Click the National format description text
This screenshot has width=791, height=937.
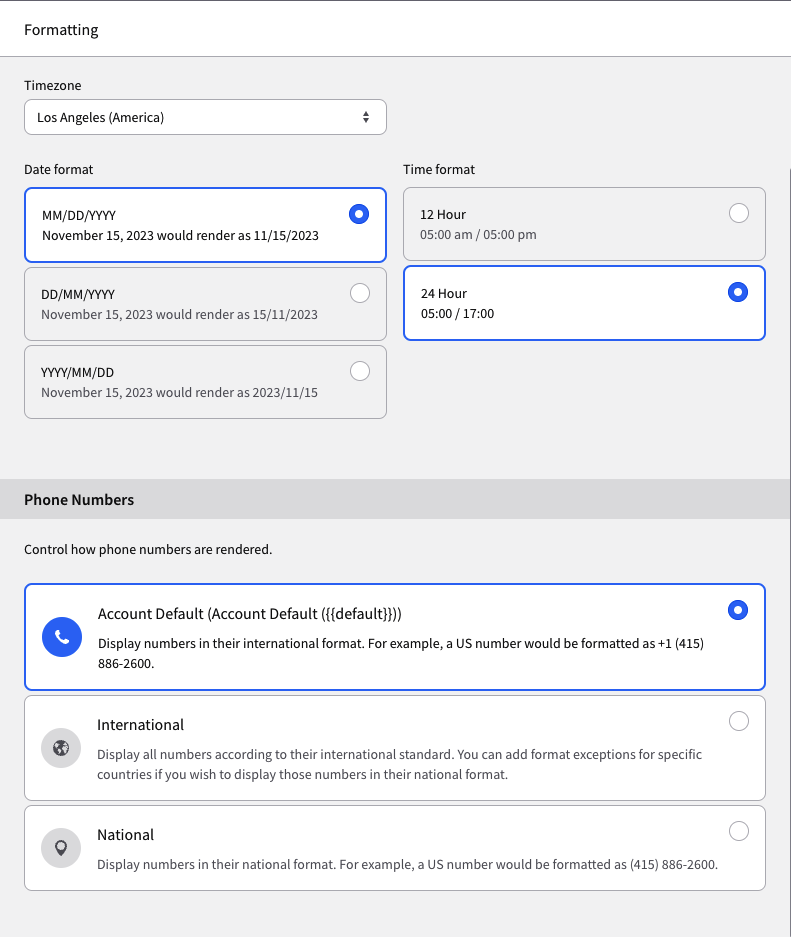point(407,865)
